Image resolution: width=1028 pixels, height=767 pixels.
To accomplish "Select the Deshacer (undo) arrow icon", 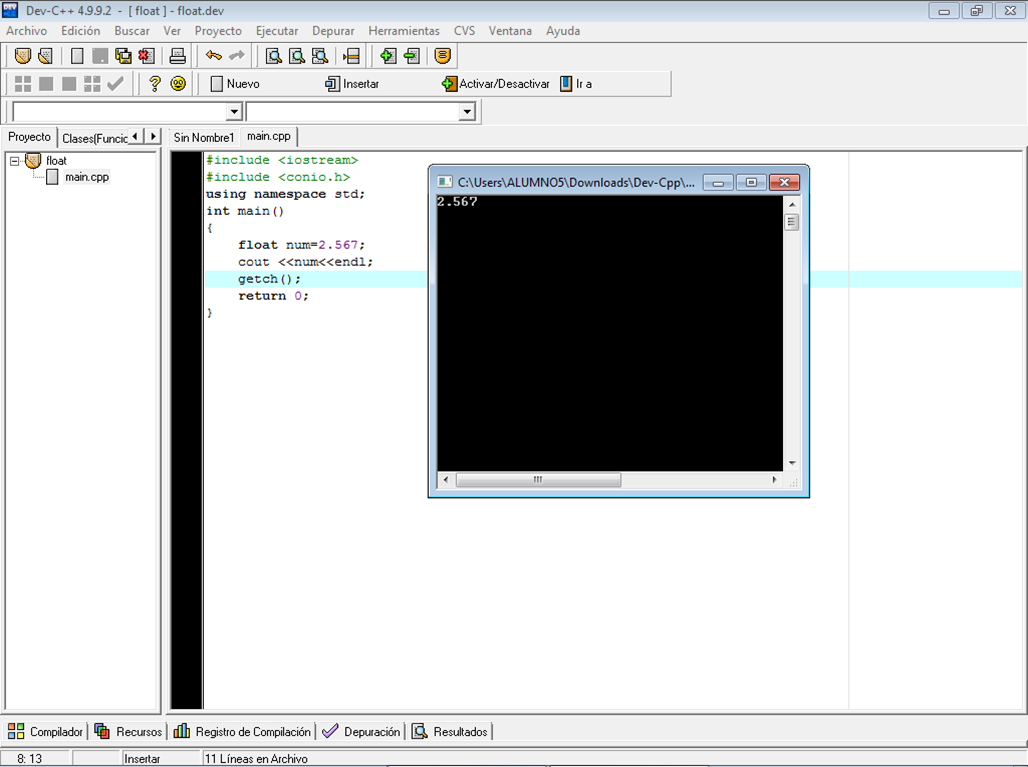I will coord(213,56).
